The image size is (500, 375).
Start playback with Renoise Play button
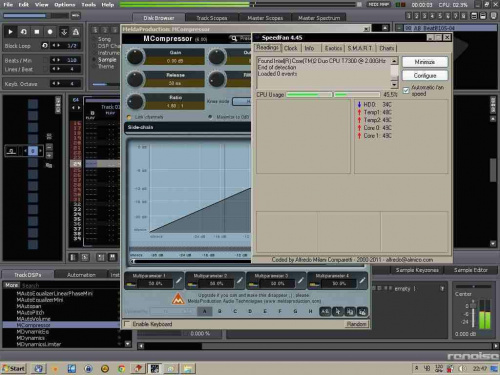[x=10, y=32]
